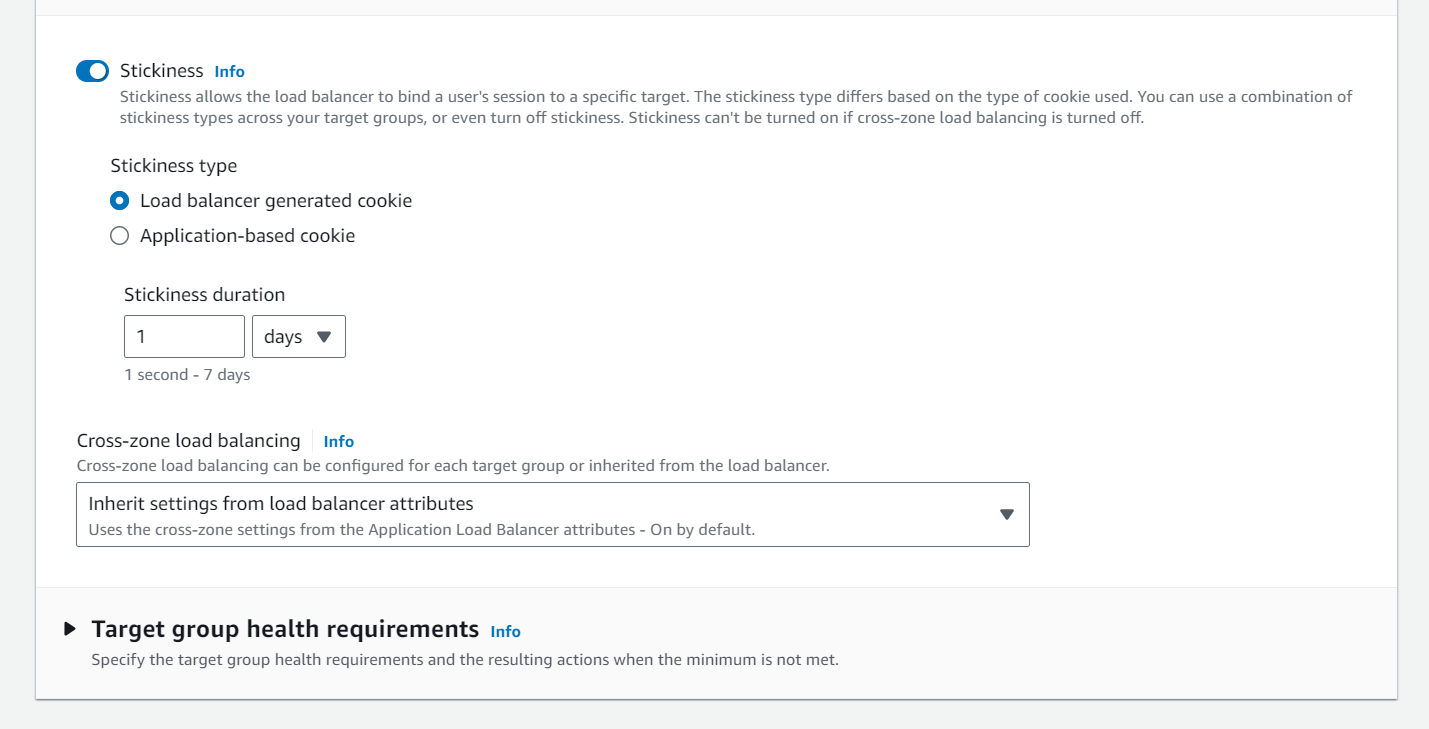Turn off the Stickiness toggle switch
The height and width of the screenshot is (729, 1429).
(92, 71)
